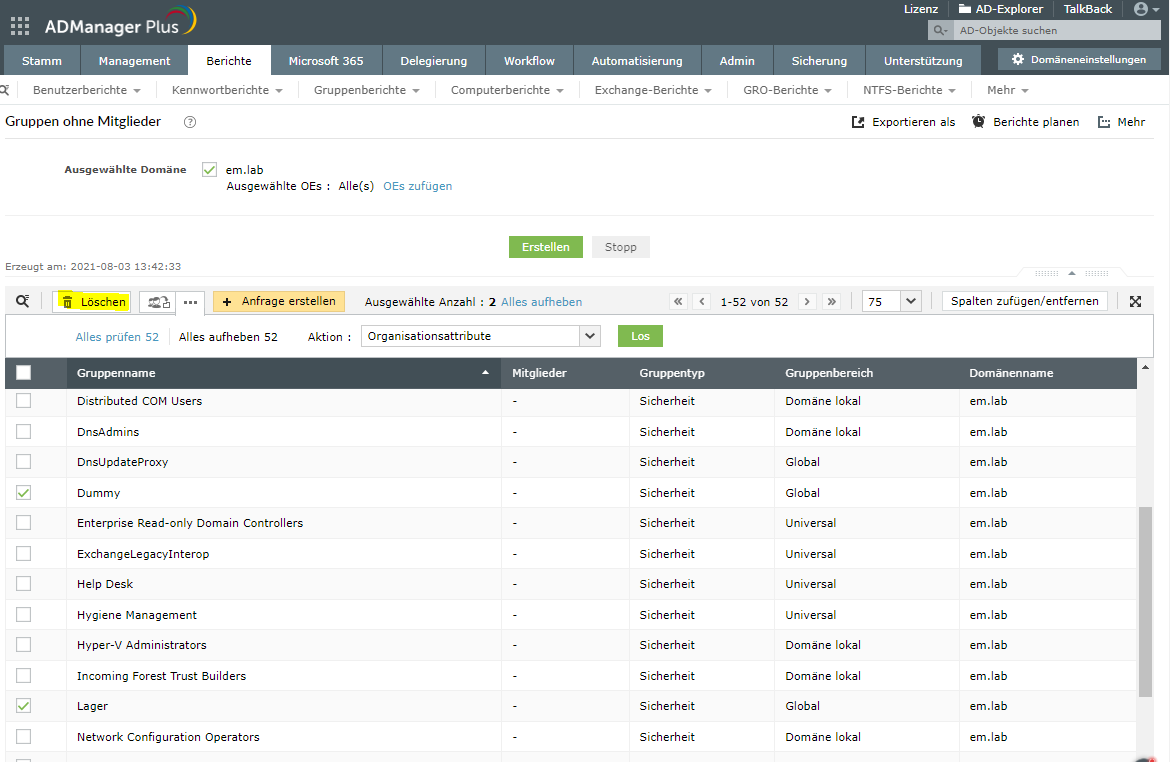Image resolution: width=1170 pixels, height=762 pixels.
Task: Focus the AD-Objekte suchen field
Action: [x=1057, y=31]
